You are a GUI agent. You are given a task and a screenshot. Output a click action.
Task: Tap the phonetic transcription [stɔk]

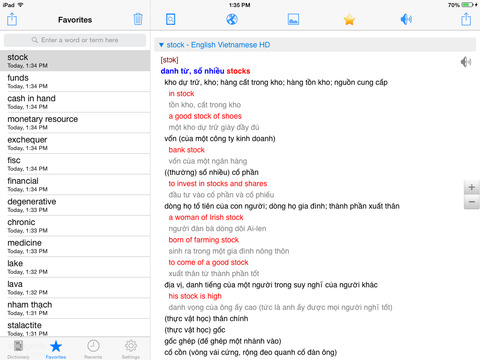pyautogui.click(x=169, y=60)
